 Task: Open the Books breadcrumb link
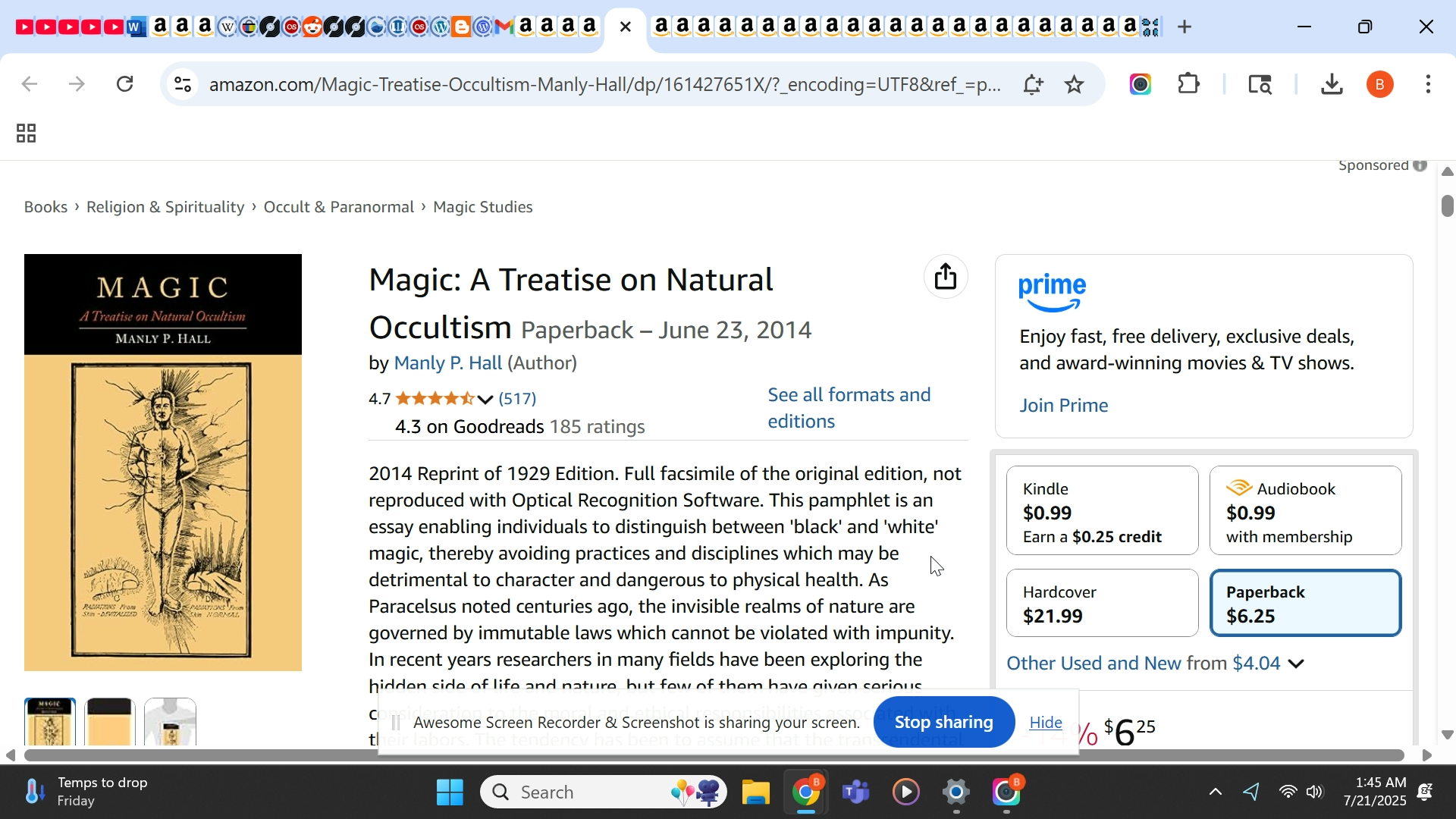click(45, 207)
